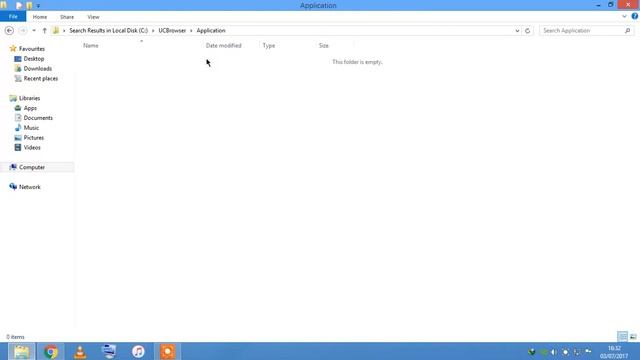Viewport: 640px width, 360px height.
Task: Click quick access Properties icon in title bar
Action: coord(19,6)
